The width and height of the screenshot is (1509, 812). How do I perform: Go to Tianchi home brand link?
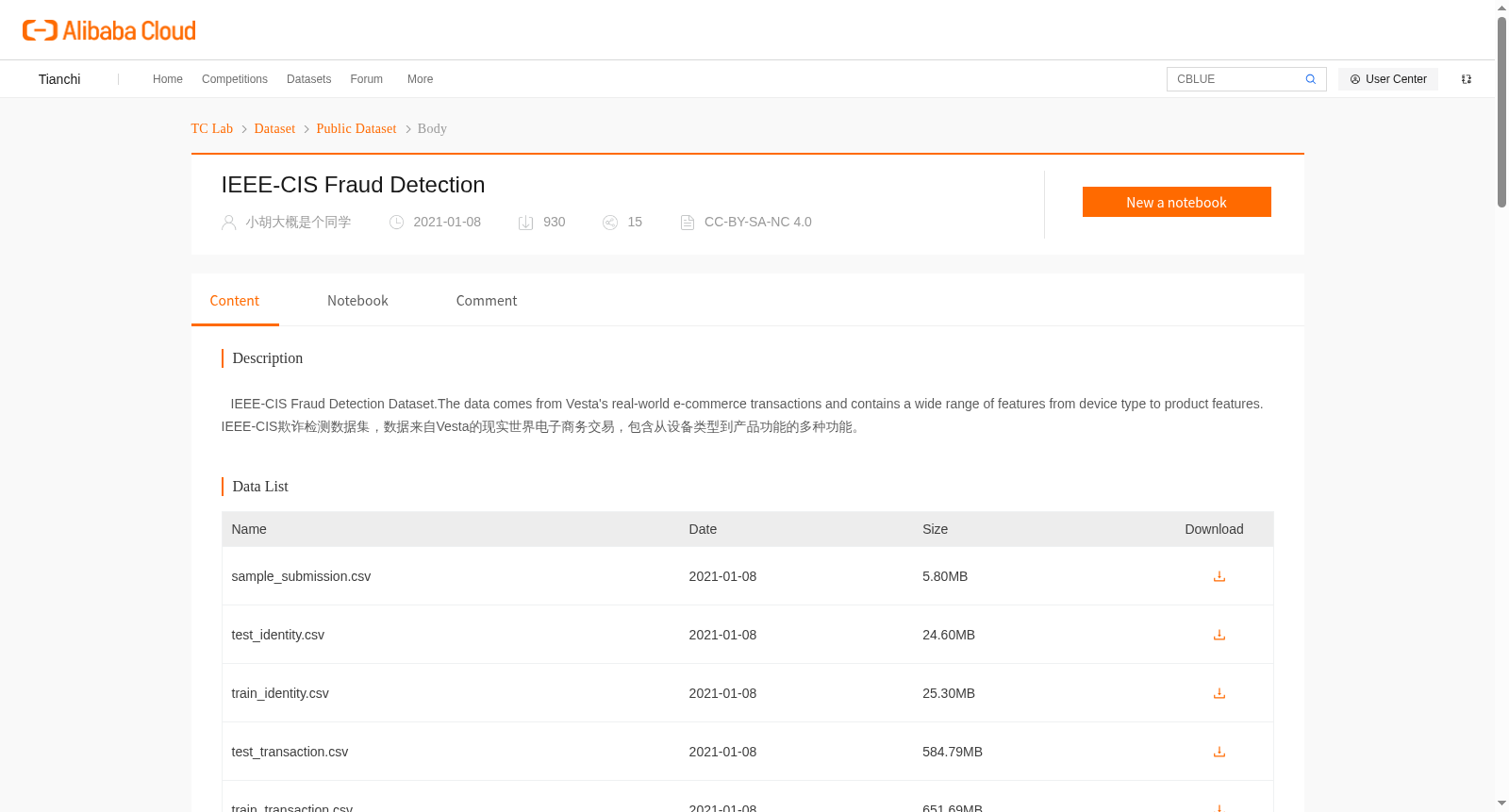tap(59, 79)
